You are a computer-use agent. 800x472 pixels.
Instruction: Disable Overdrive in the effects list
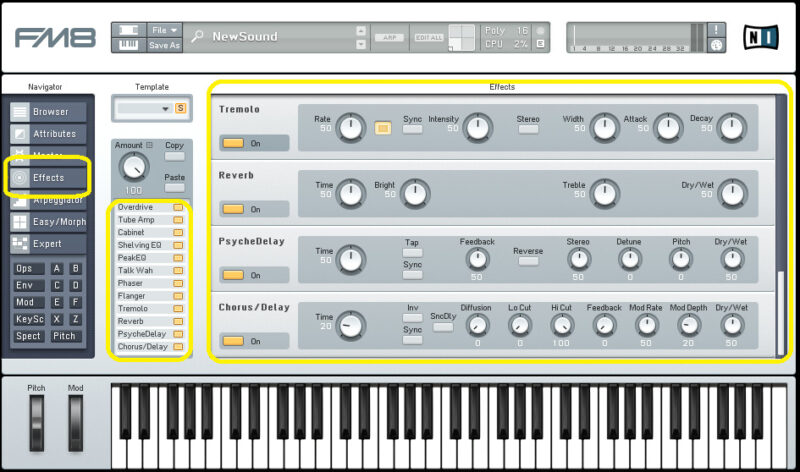pos(179,207)
